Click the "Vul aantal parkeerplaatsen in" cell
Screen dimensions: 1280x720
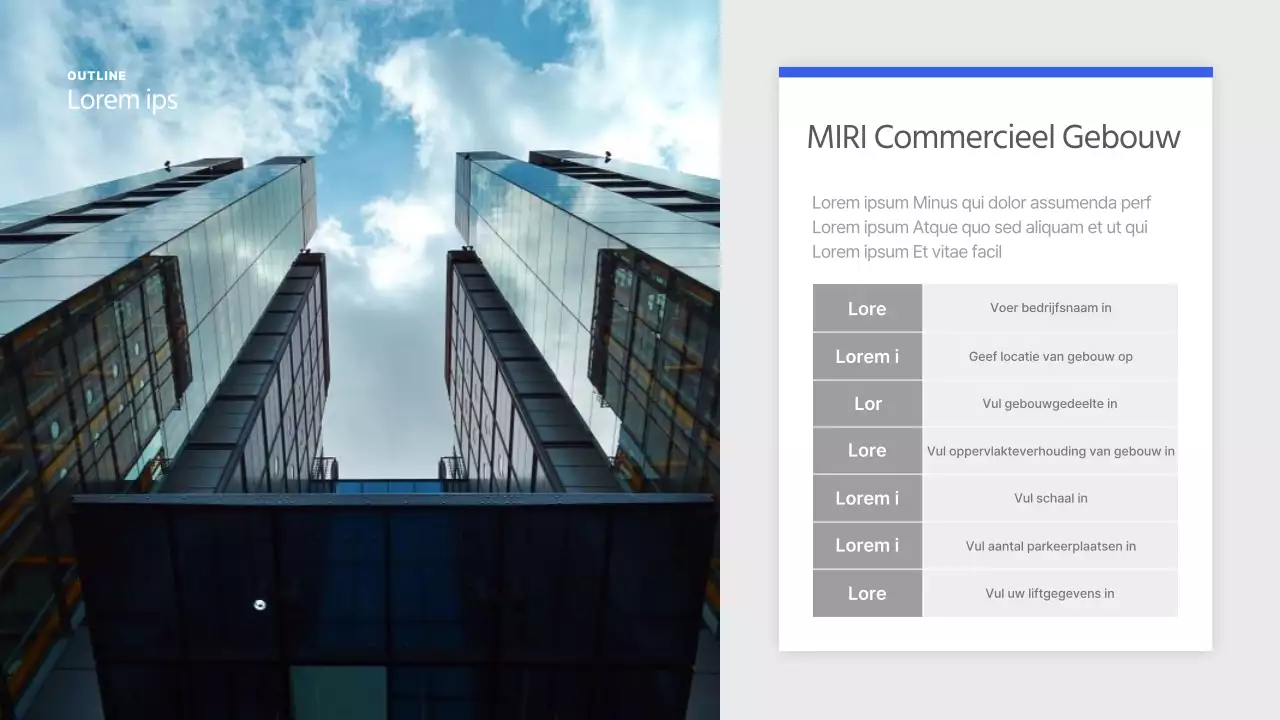[1050, 546]
